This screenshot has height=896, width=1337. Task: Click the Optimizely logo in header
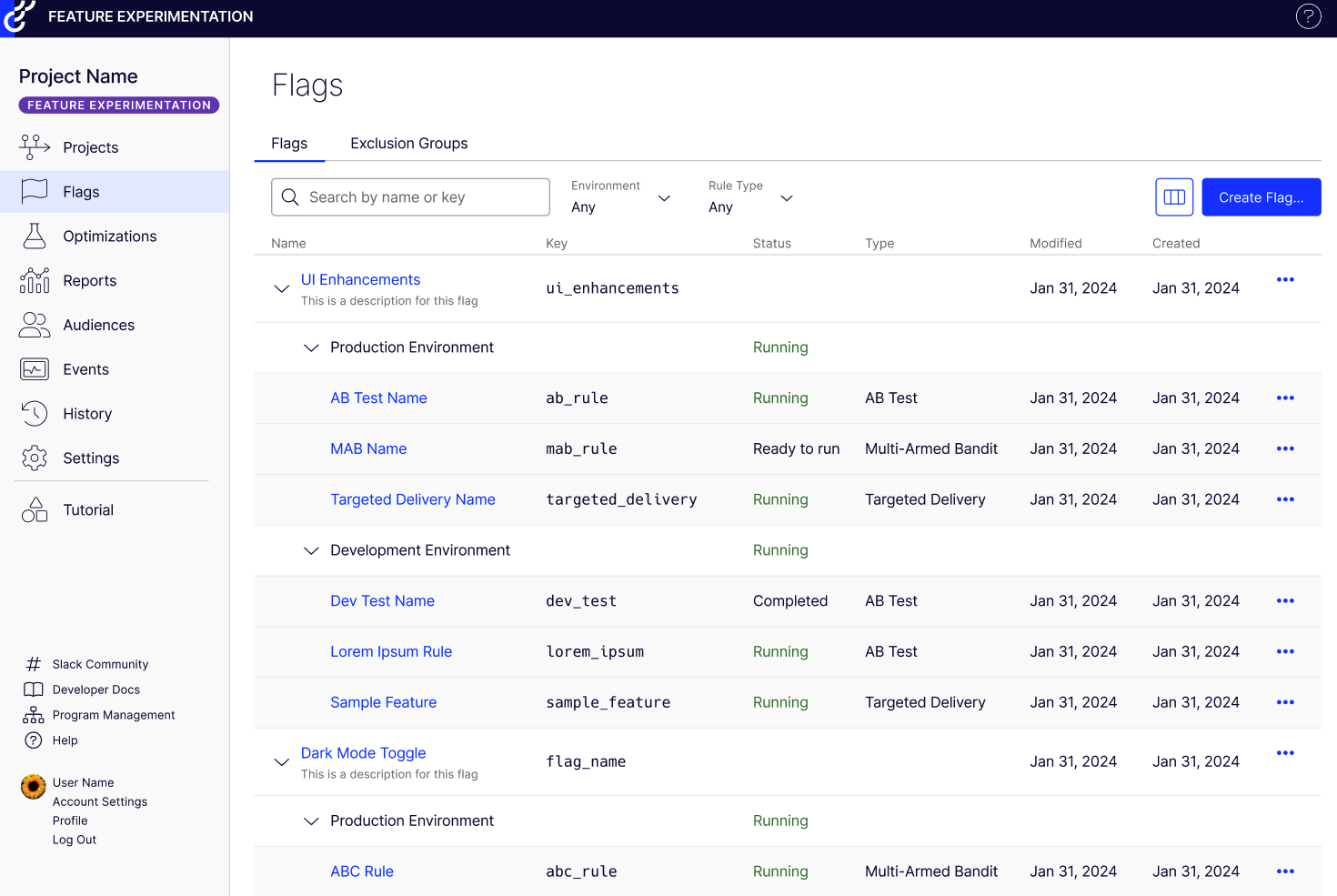[x=18, y=16]
